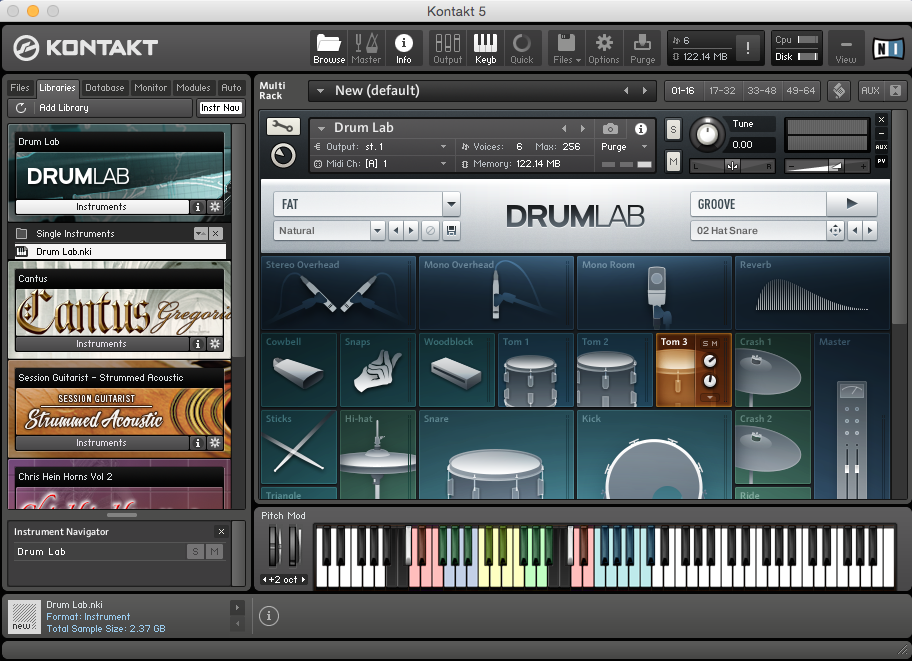The image size is (912, 661).
Task: Mute the Drum Lab instrument header
Action: point(673,161)
